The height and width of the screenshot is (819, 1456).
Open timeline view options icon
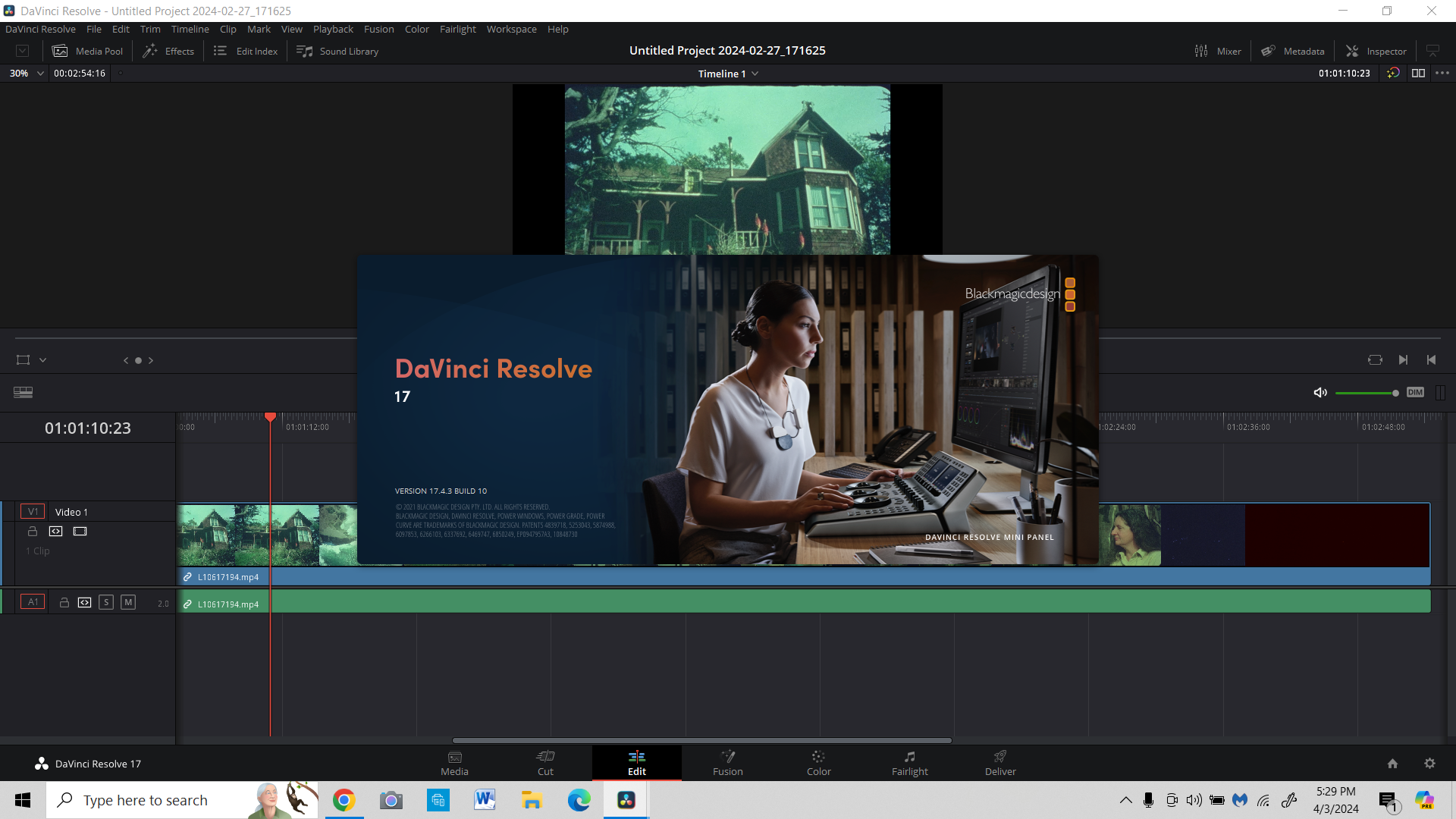24,392
